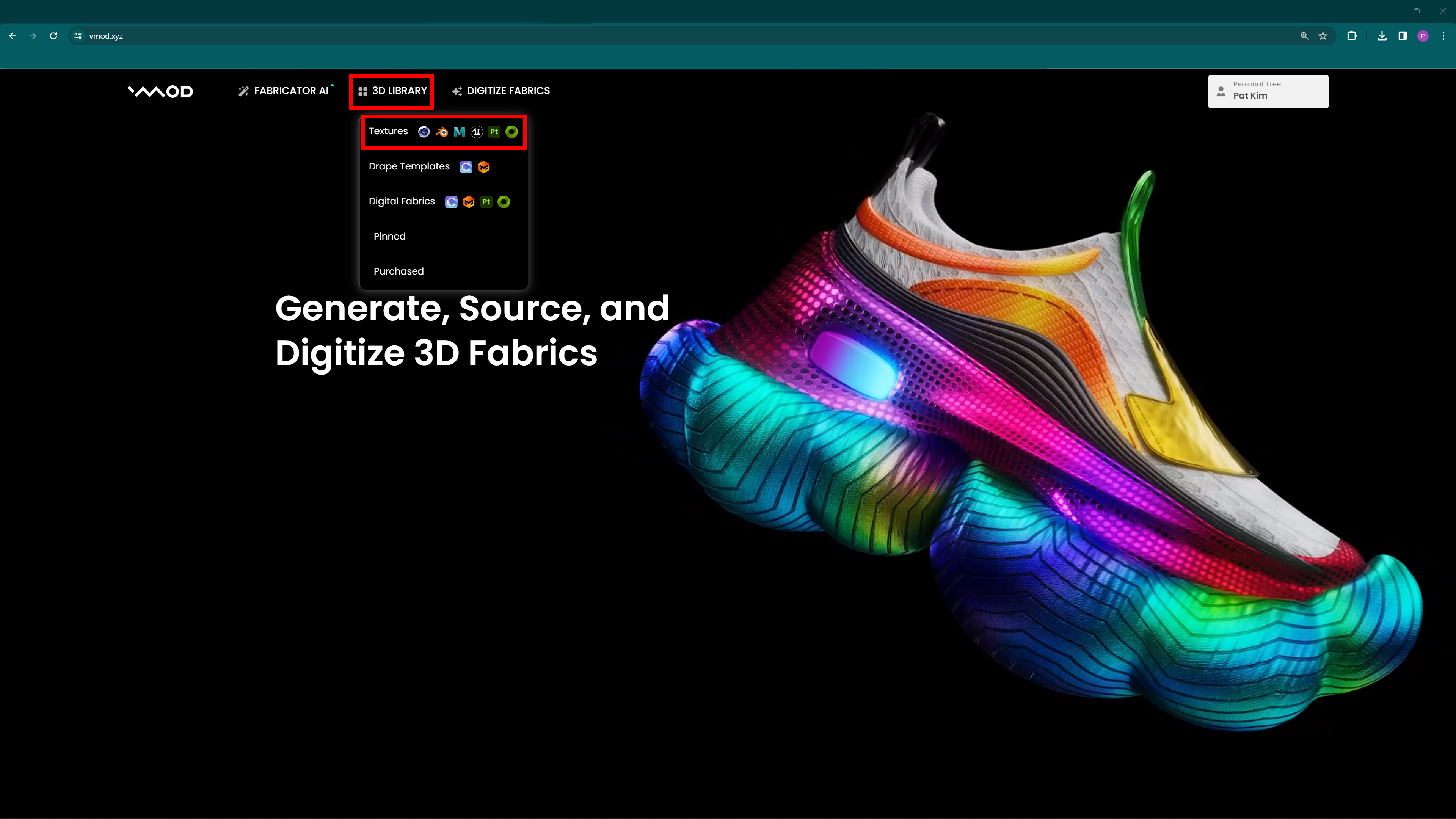Click the VMOD logo
Viewport: 1456px width, 819px height.
click(x=160, y=91)
